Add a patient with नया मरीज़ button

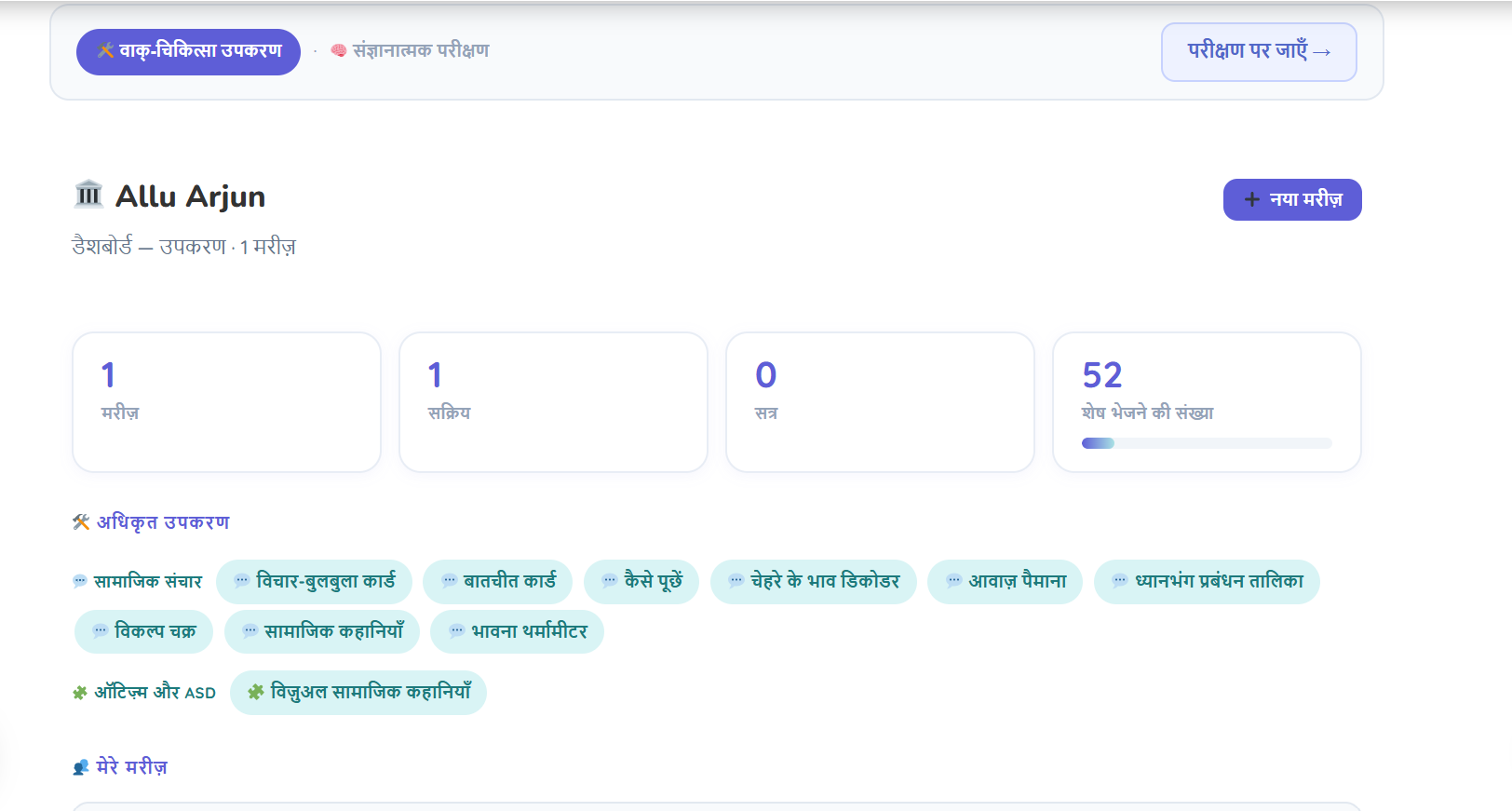pos(1292,199)
